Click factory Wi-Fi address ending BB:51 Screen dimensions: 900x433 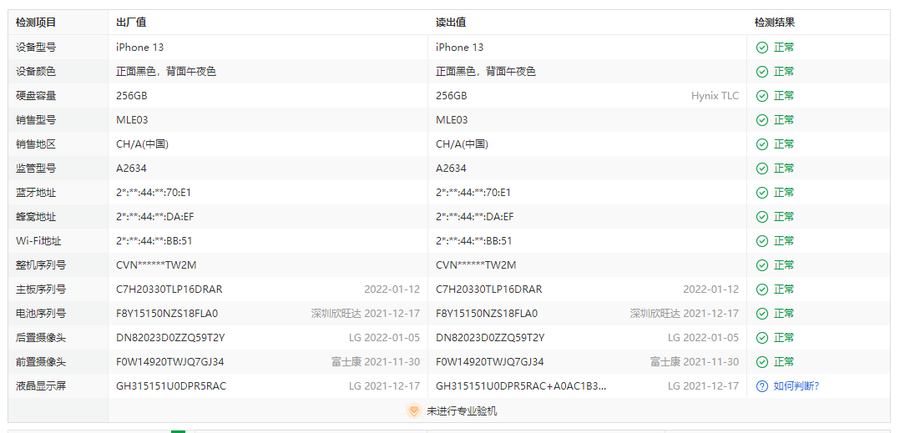click(x=154, y=241)
